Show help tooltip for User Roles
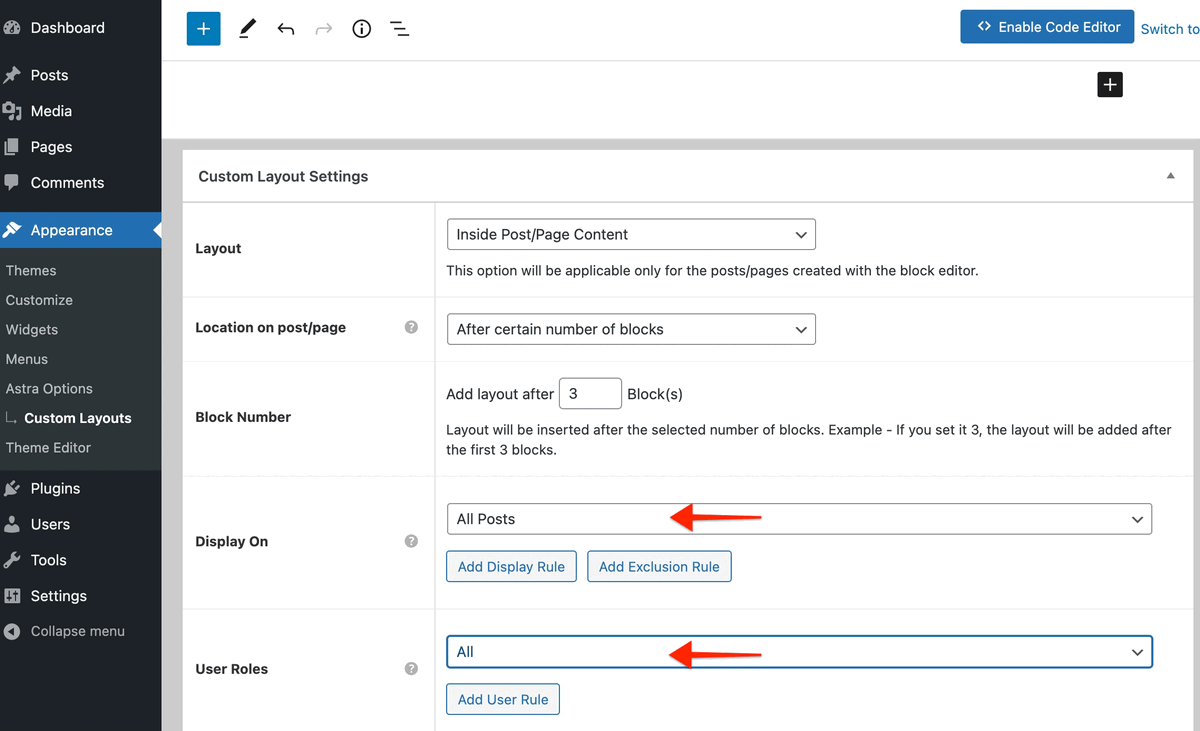Screen dimensions: 1200x731 [x=411, y=668]
